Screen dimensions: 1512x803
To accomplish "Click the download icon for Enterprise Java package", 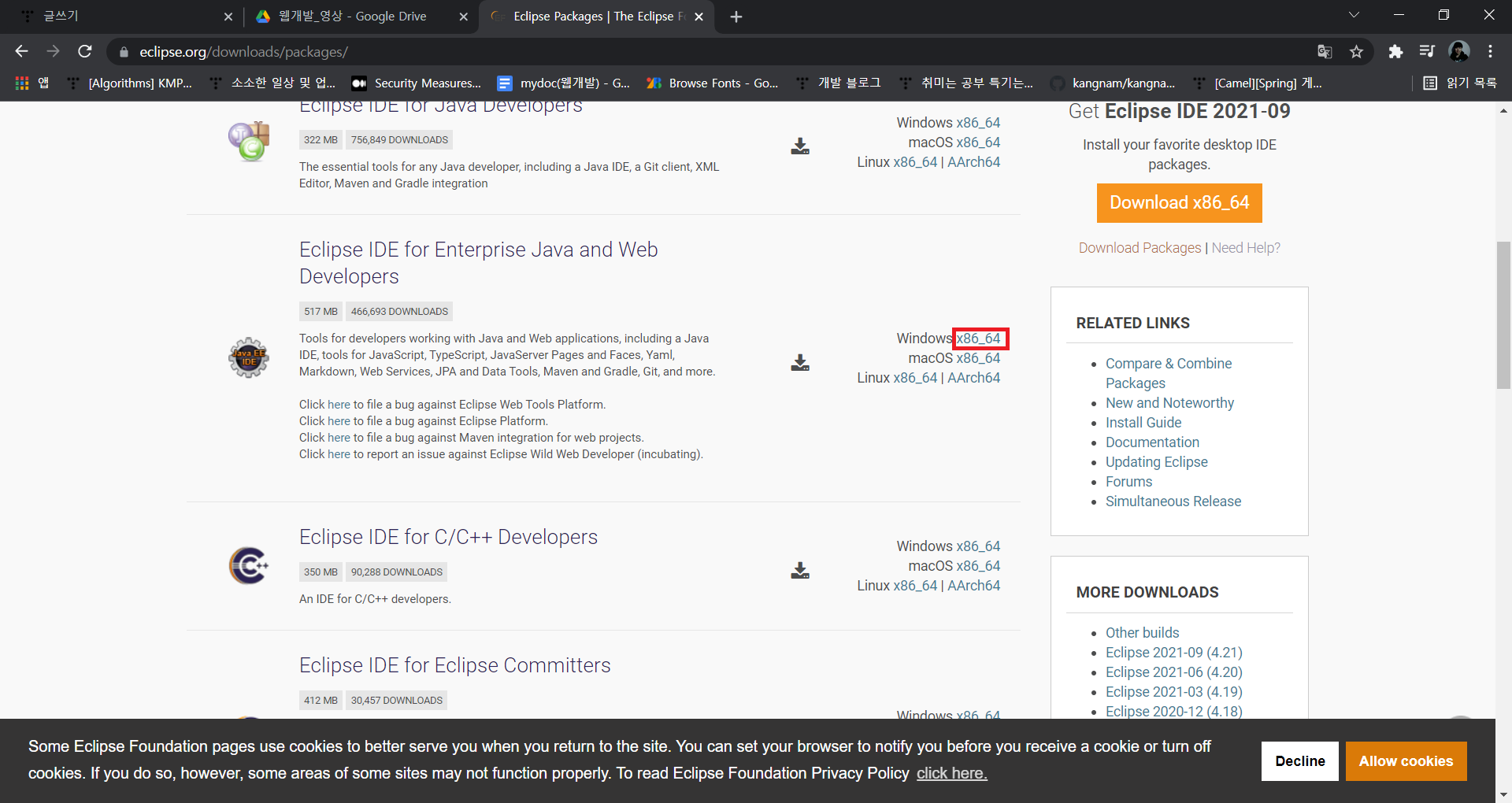I will [x=800, y=362].
